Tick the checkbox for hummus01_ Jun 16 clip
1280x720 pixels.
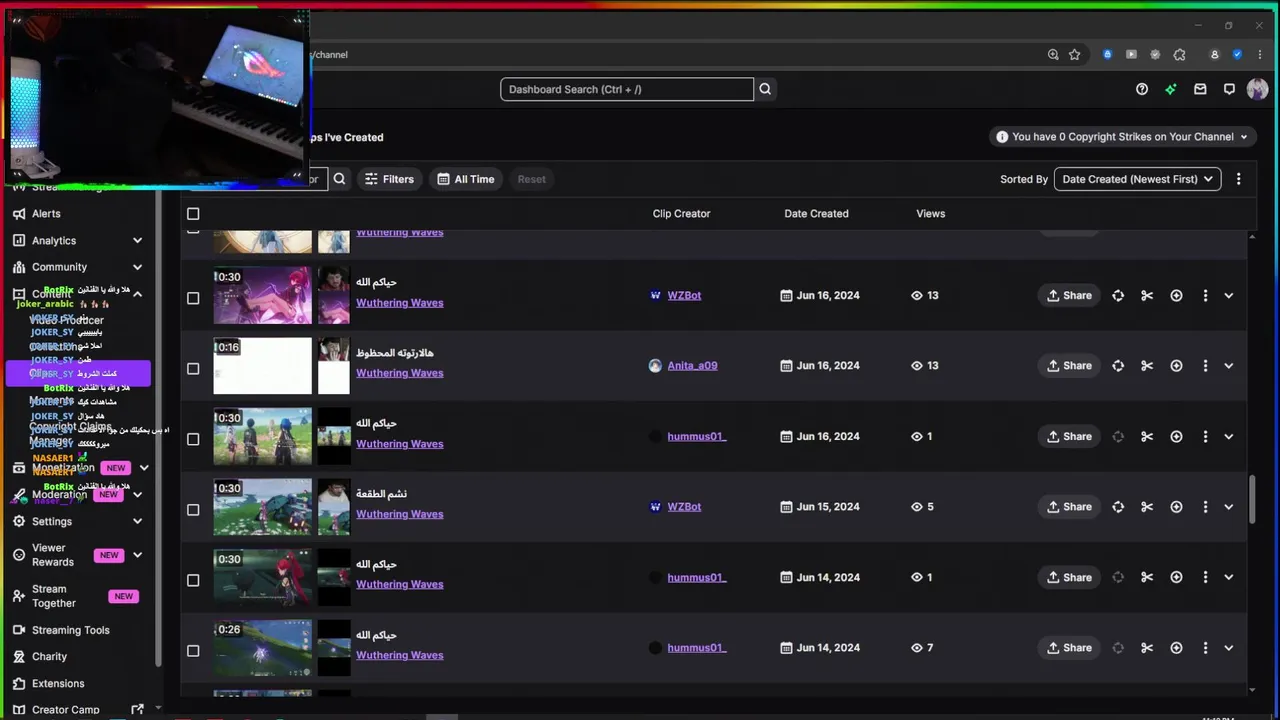193,439
